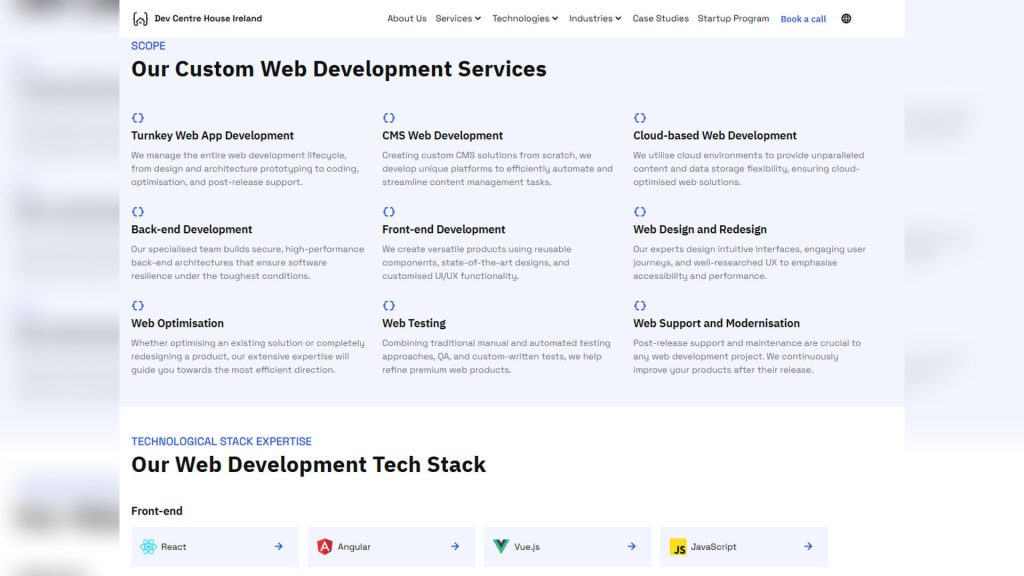
Task: Click the Web Optimisation description paragraph
Action: click(x=248, y=357)
